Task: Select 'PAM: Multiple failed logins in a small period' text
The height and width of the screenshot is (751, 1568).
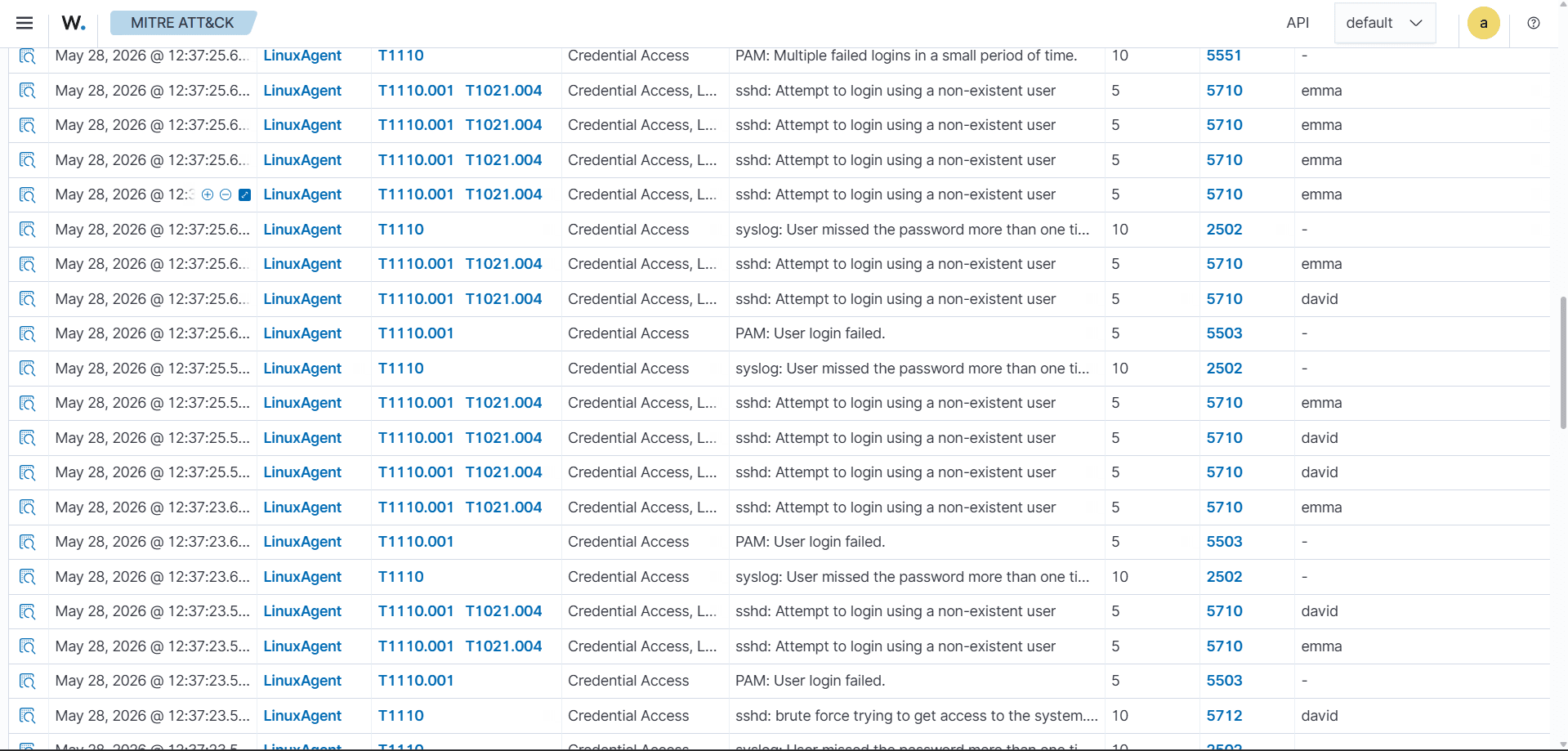Action: click(906, 56)
